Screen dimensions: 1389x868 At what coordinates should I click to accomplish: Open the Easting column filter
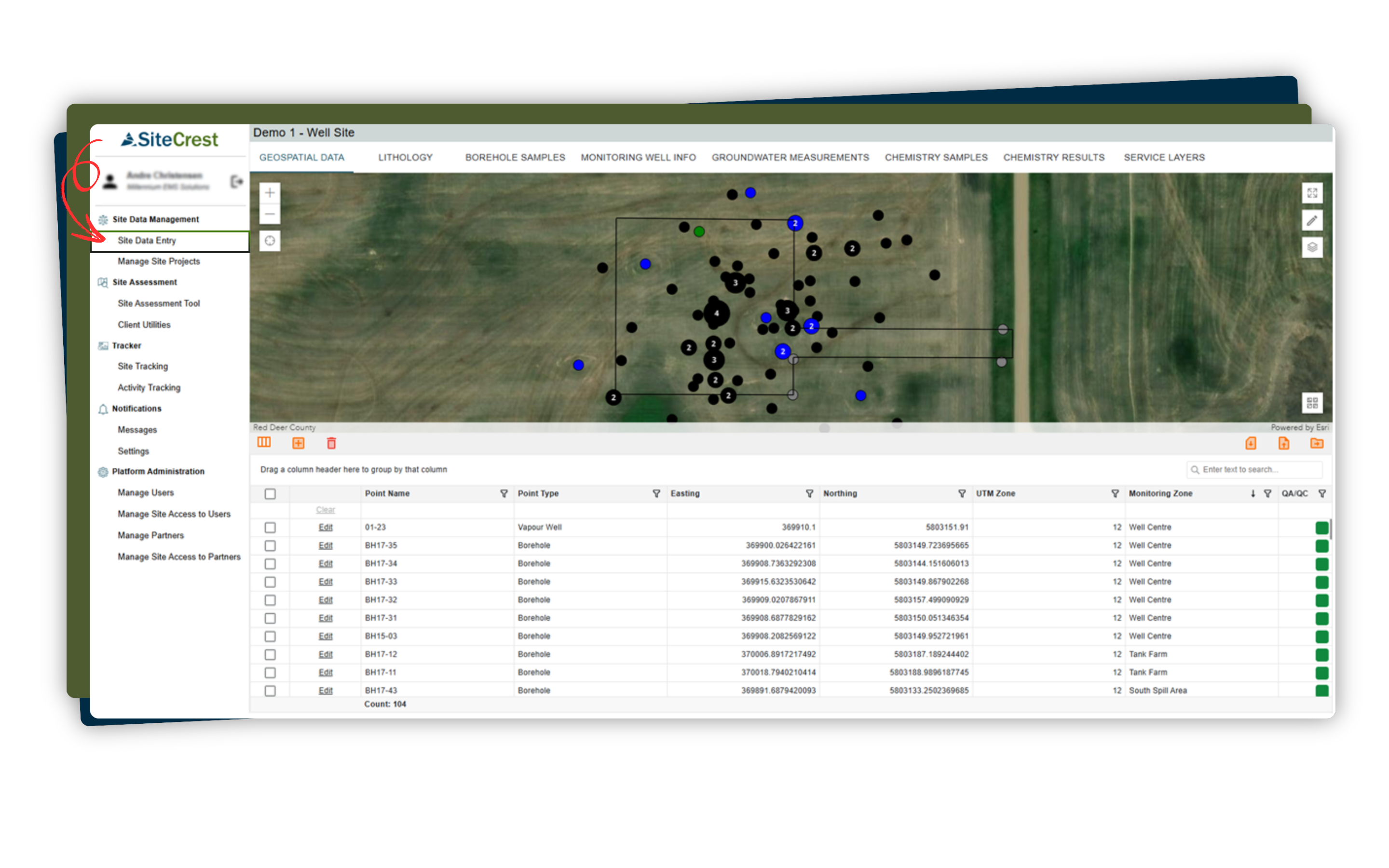click(809, 494)
